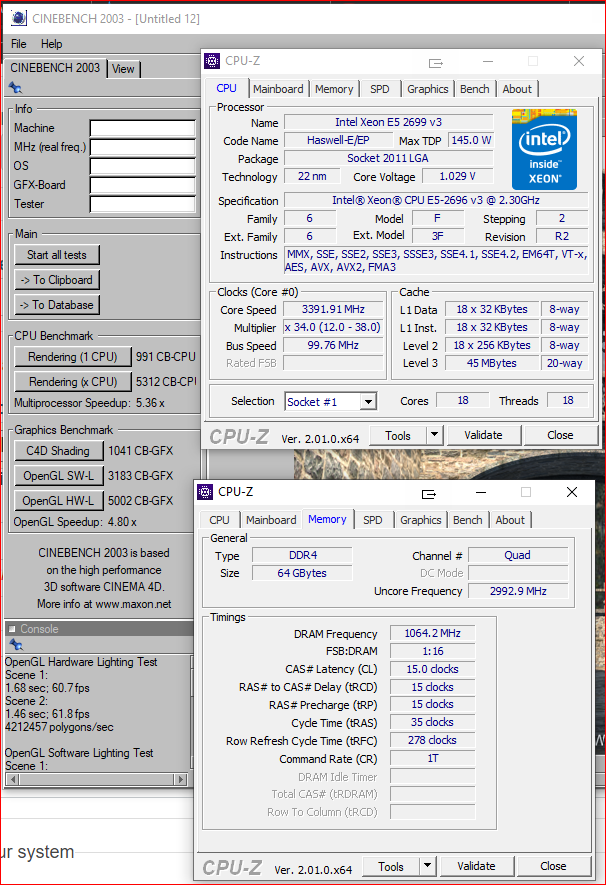Viewport: 606px width, 885px height.
Task: Click Validate in lower CPU-Z
Action: tap(476, 866)
